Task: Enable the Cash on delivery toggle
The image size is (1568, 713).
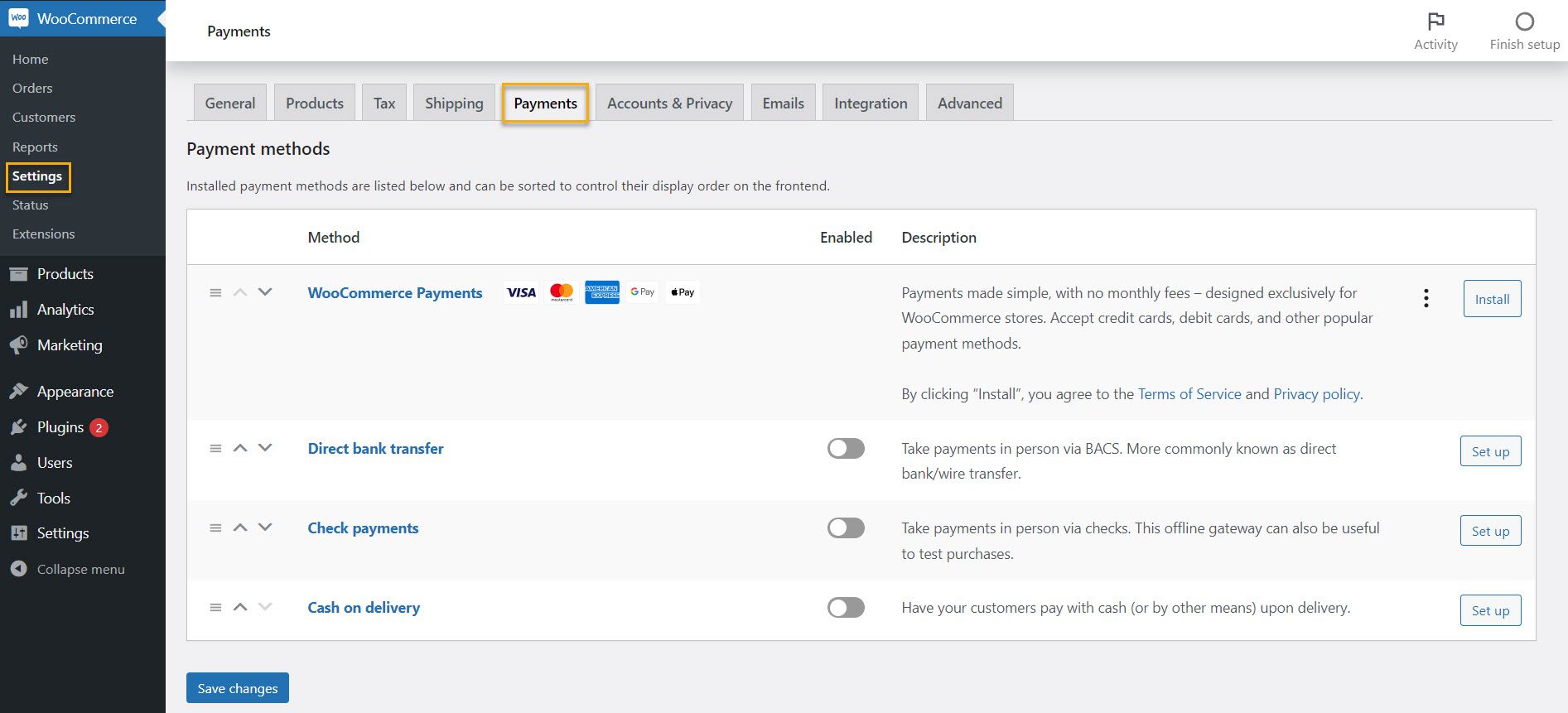Action: pos(846,607)
